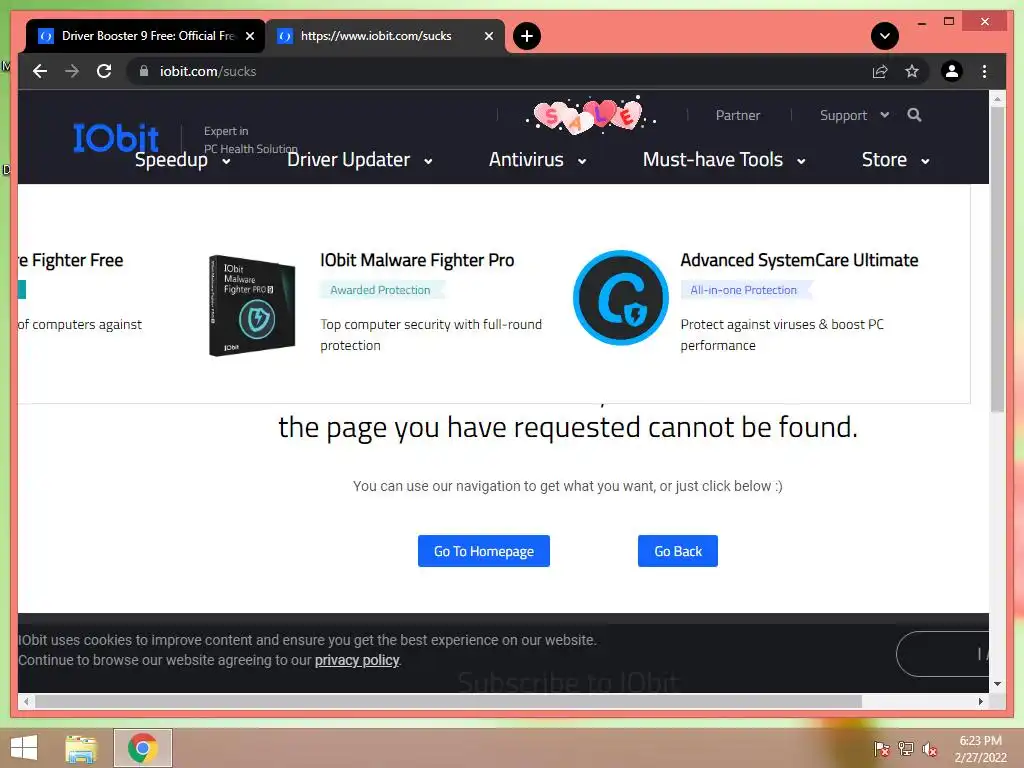
Task: Open the Store menu
Action: pyautogui.click(x=896, y=160)
